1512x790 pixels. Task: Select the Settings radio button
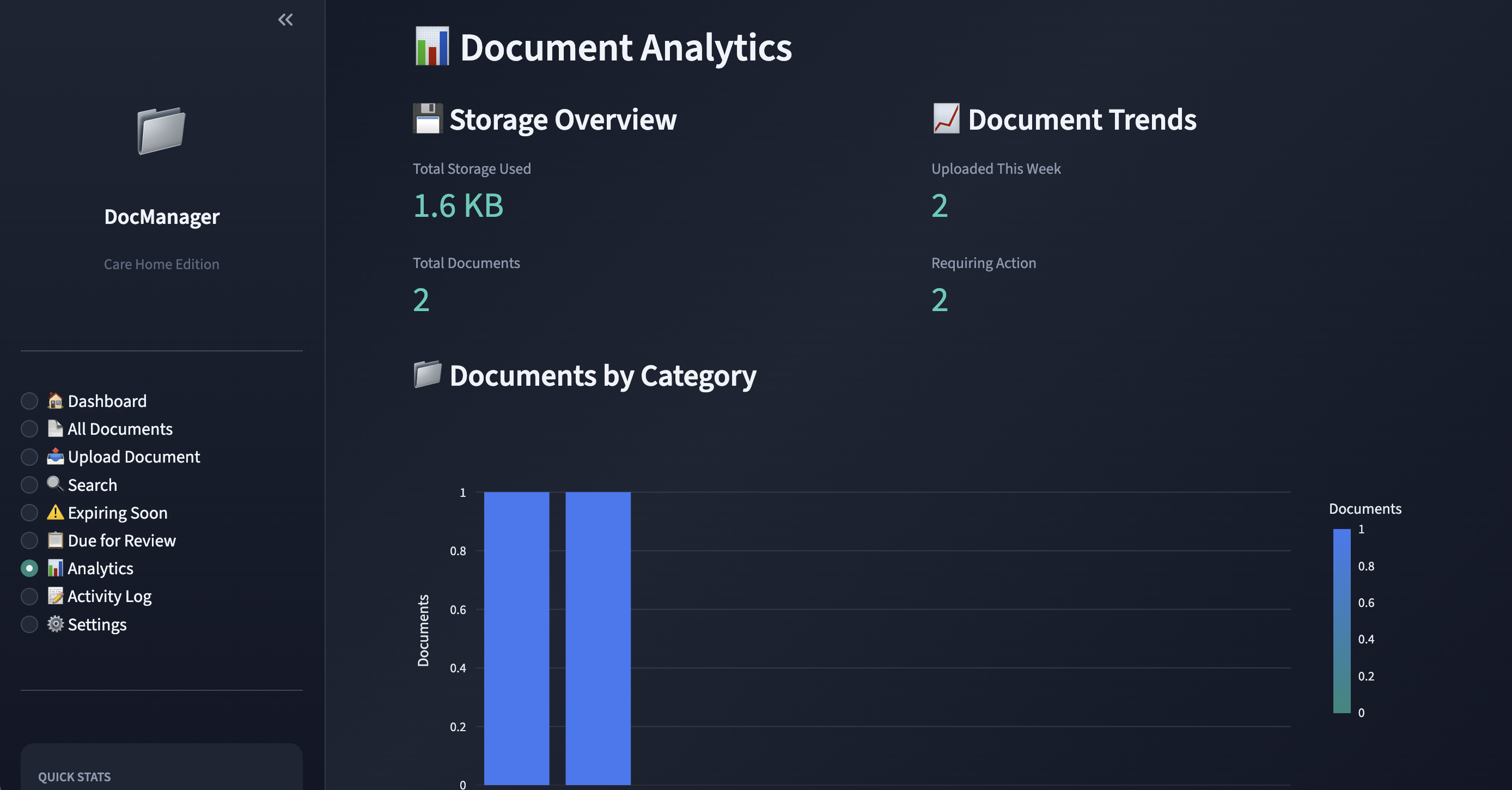pyautogui.click(x=29, y=624)
